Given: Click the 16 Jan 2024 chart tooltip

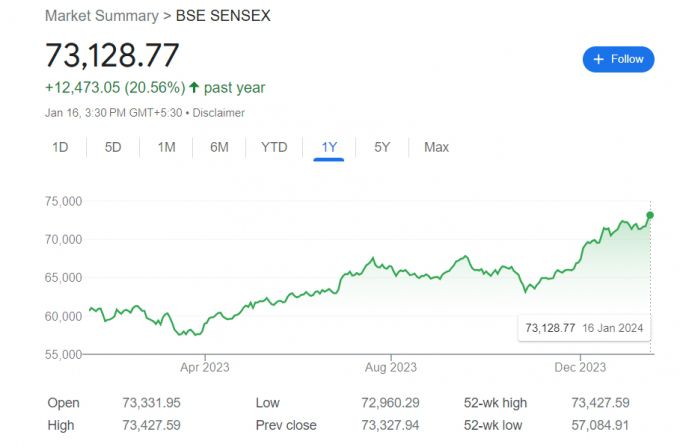Looking at the screenshot, I should coord(585,328).
